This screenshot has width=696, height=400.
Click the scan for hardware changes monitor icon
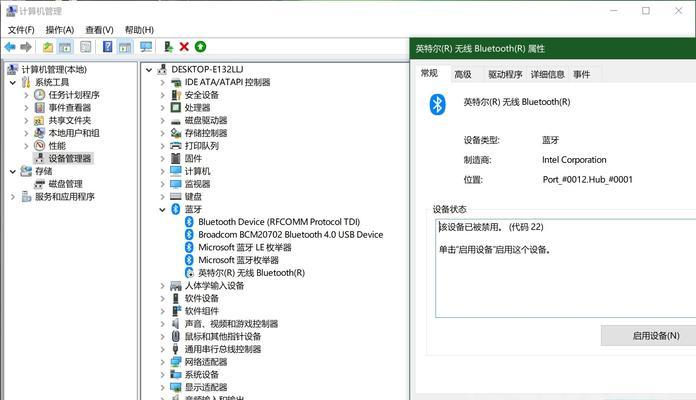point(146,47)
